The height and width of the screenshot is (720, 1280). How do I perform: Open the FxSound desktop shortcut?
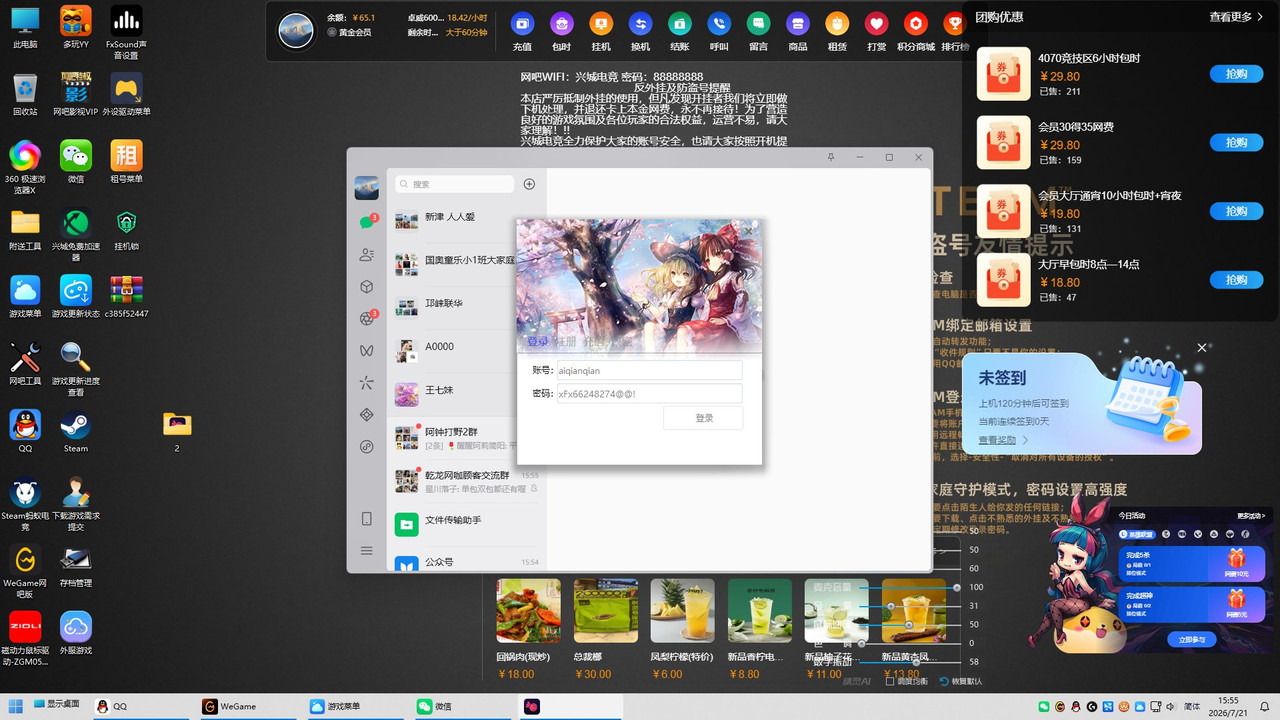click(126, 32)
